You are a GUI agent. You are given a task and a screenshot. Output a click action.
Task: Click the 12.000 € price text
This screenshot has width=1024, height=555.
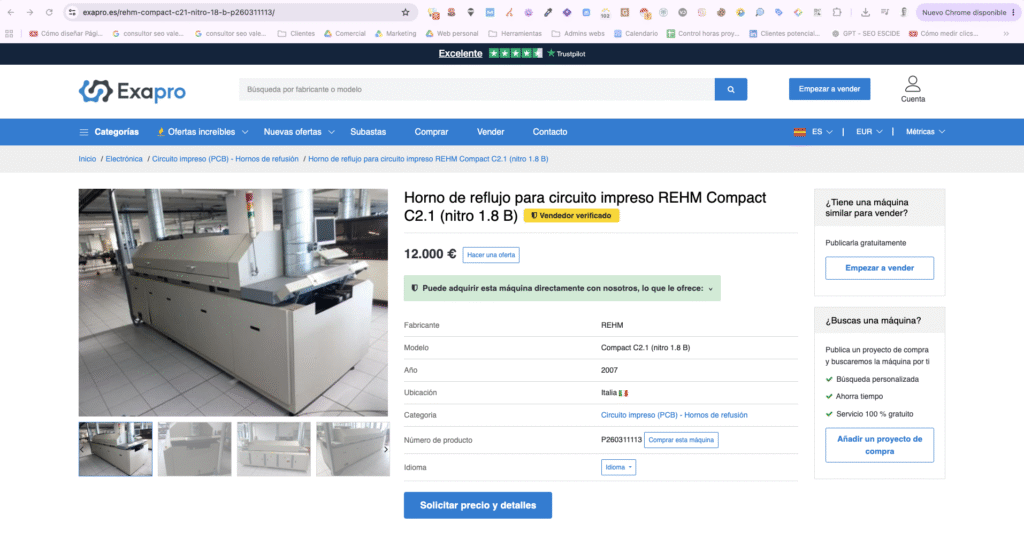pos(430,254)
